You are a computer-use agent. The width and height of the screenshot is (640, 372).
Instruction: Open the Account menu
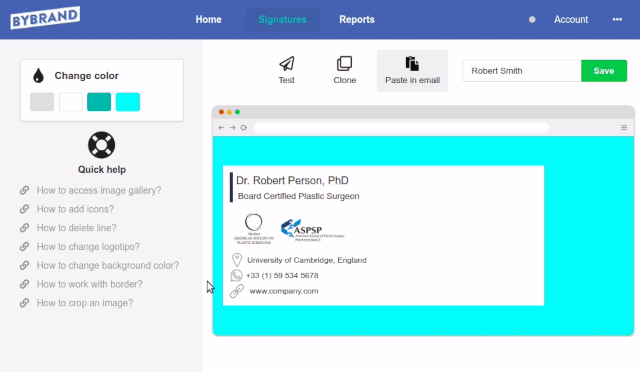[571, 19]
